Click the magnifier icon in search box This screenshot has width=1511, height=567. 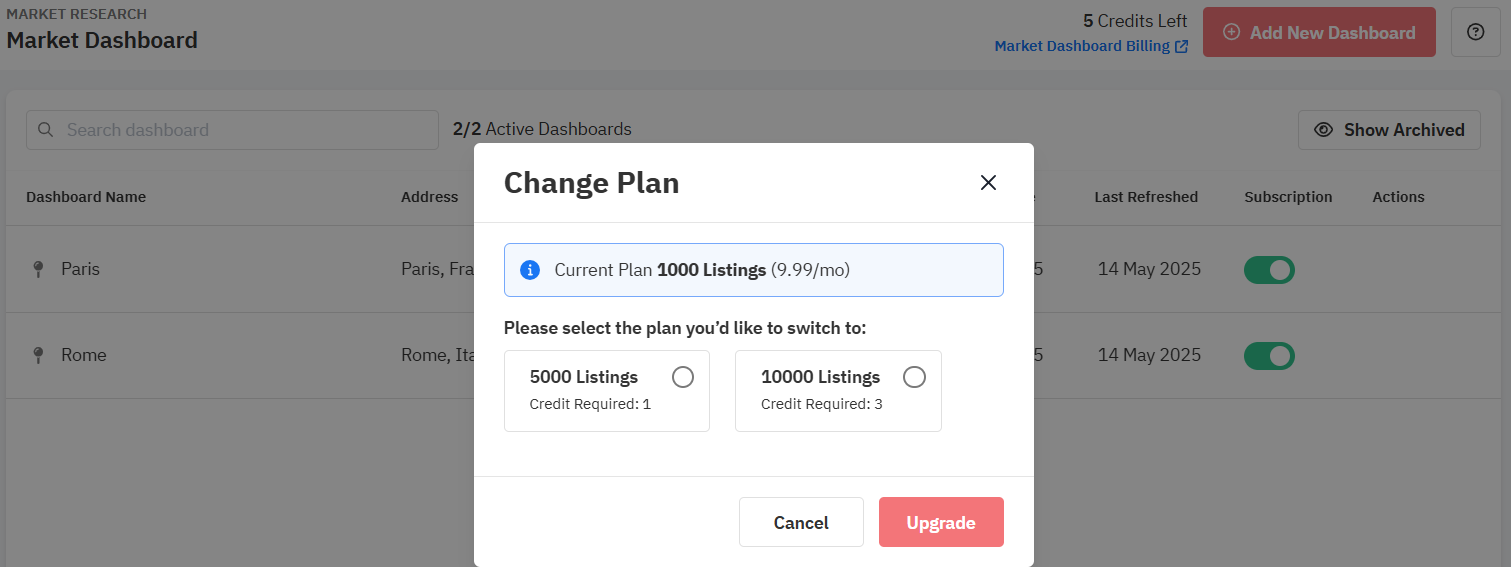tap(45, 130)
